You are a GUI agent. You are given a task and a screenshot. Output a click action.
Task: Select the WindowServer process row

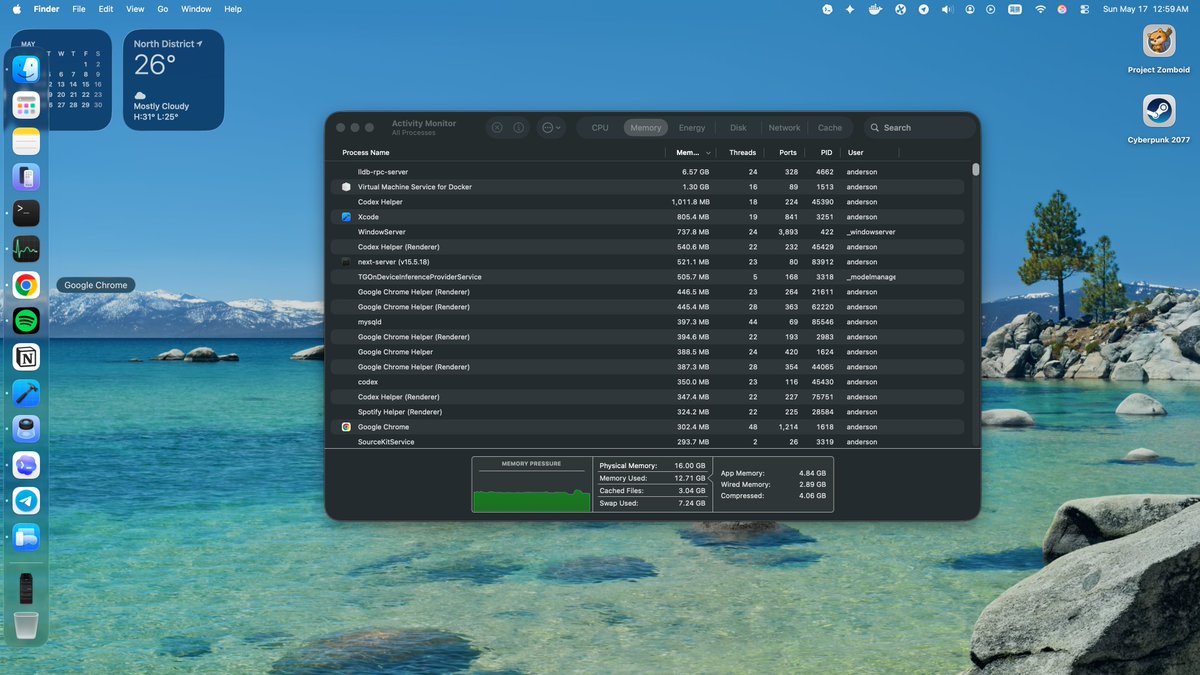650,232
